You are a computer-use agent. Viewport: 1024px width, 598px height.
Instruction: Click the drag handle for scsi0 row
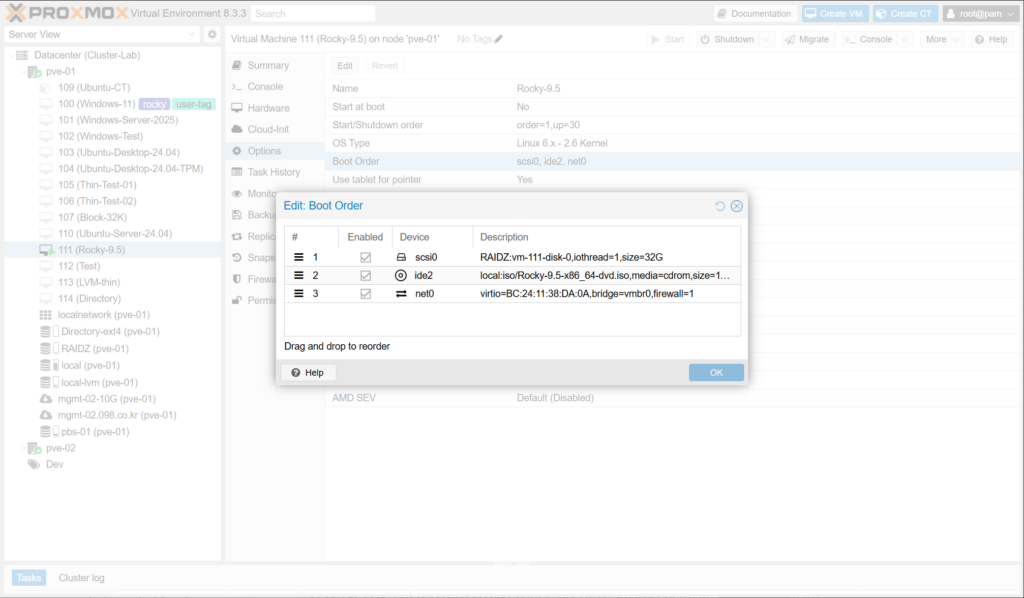[298, 257]
